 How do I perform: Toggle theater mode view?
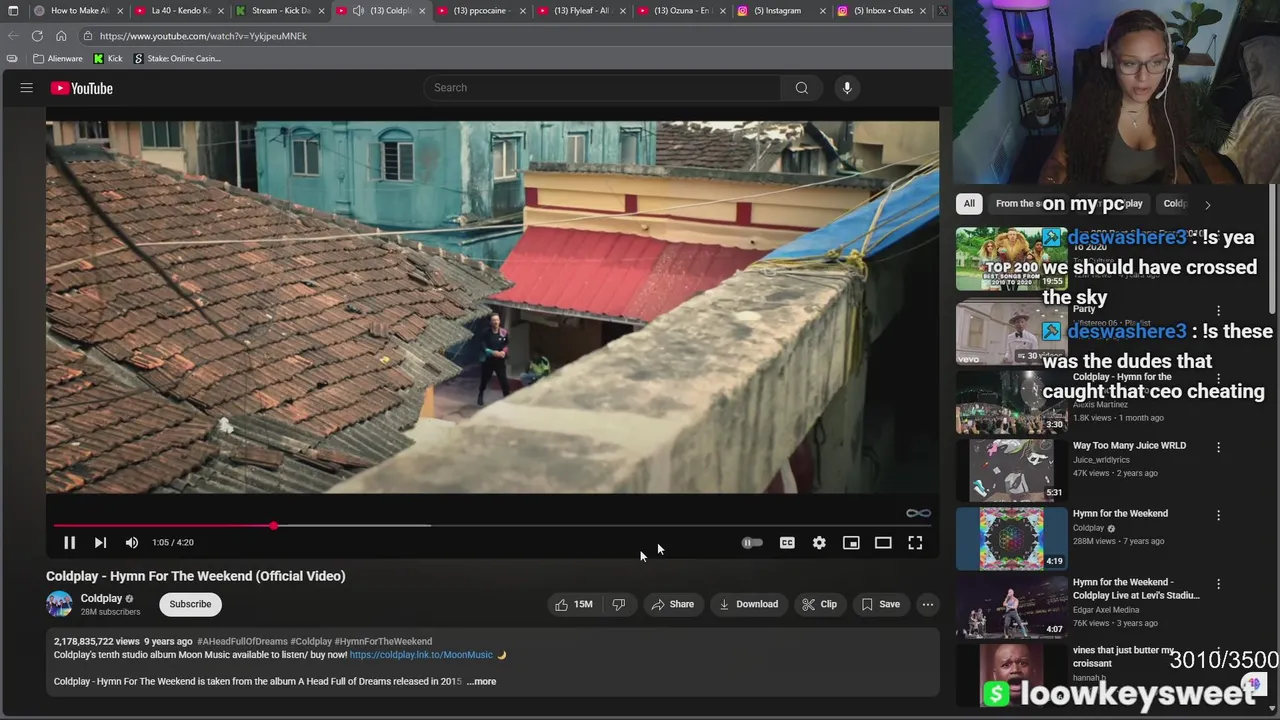(883, 542)
